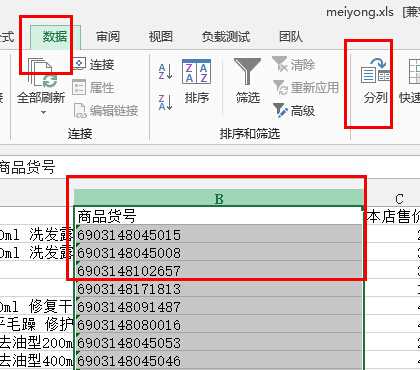Sort descending with the Z-A icon
420x370 pixels.
point(165,102)
